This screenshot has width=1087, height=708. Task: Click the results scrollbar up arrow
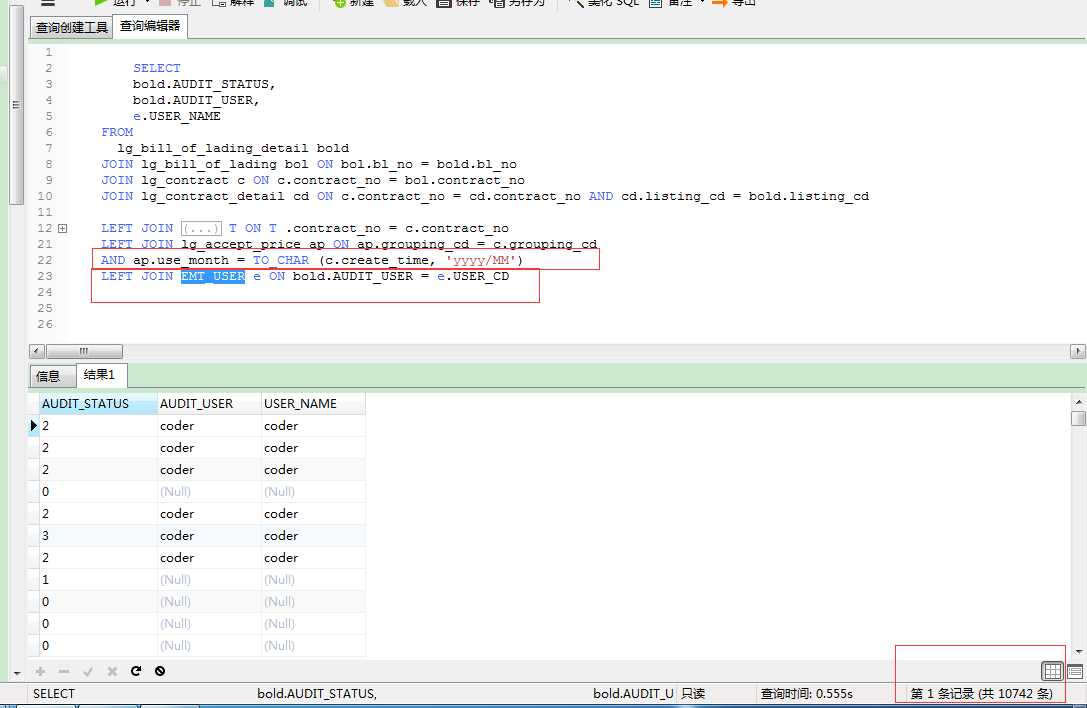1078,402
